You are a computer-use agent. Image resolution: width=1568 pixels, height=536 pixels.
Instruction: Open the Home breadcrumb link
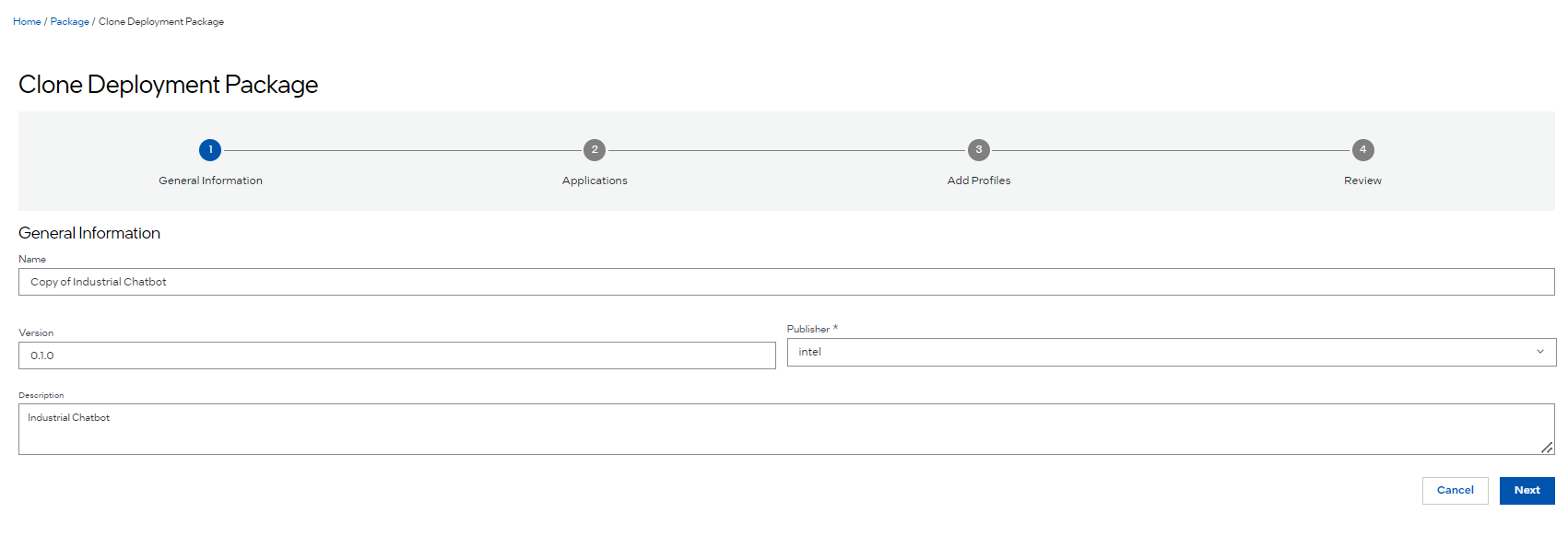[x=27, y=22]
